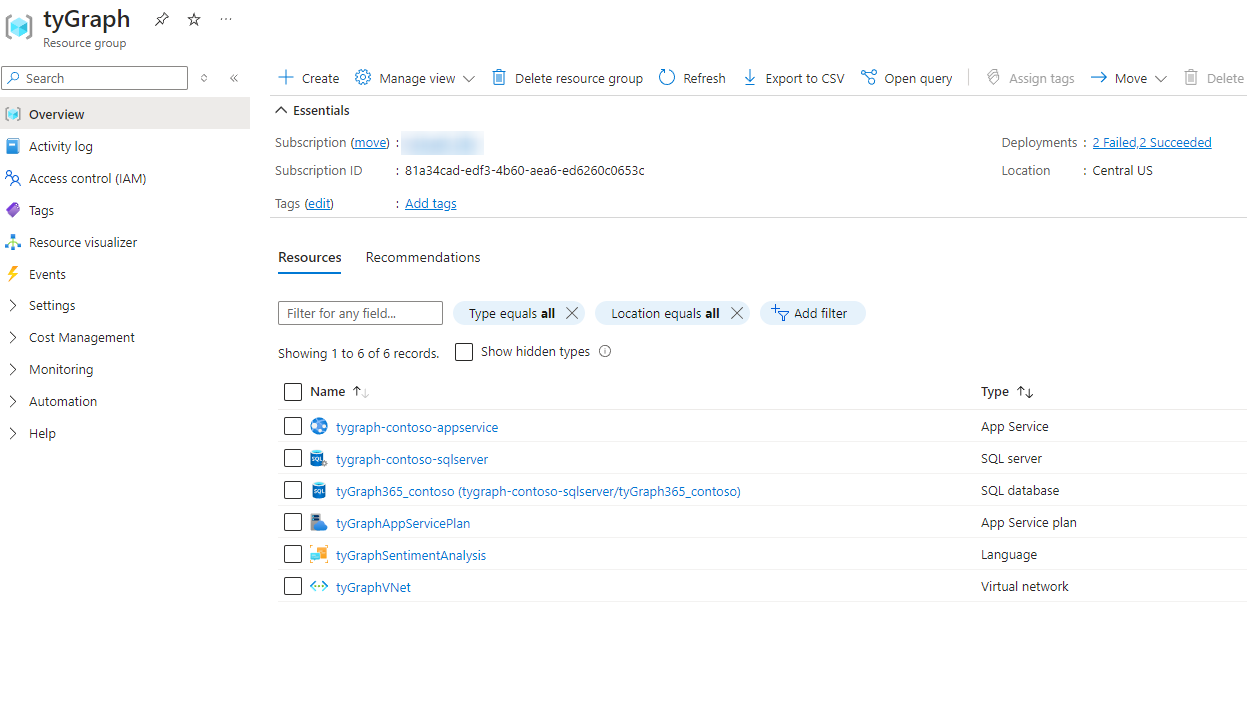
Task: Click the Activity log icon
Action: (13, 146)
